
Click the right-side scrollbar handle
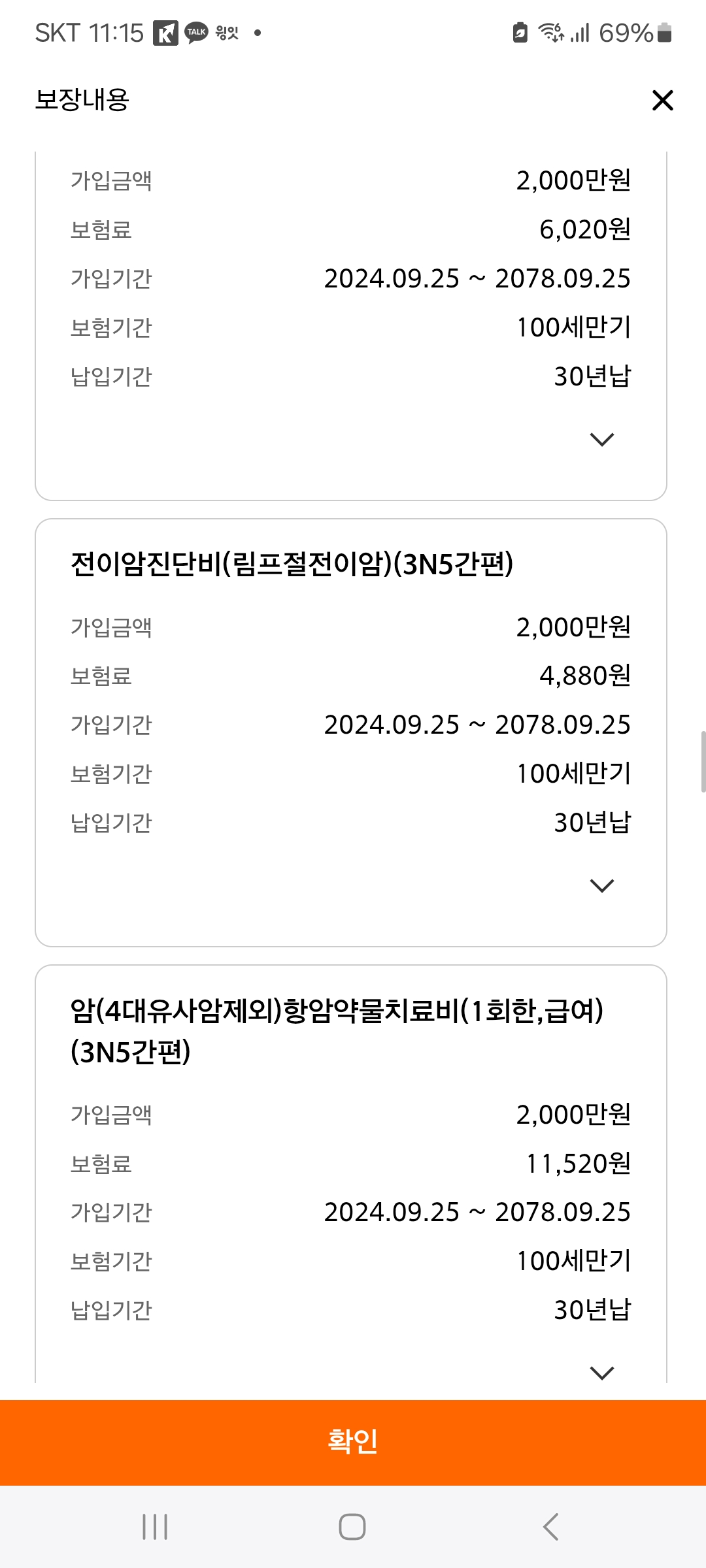pos(703,762)
